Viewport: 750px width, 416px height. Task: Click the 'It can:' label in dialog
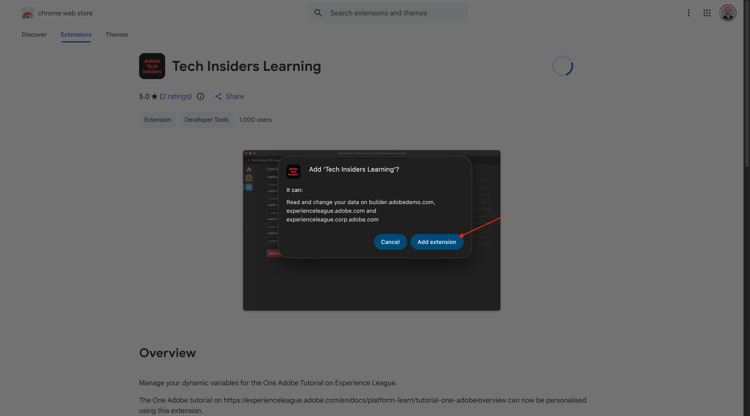(x=295, y=190)
